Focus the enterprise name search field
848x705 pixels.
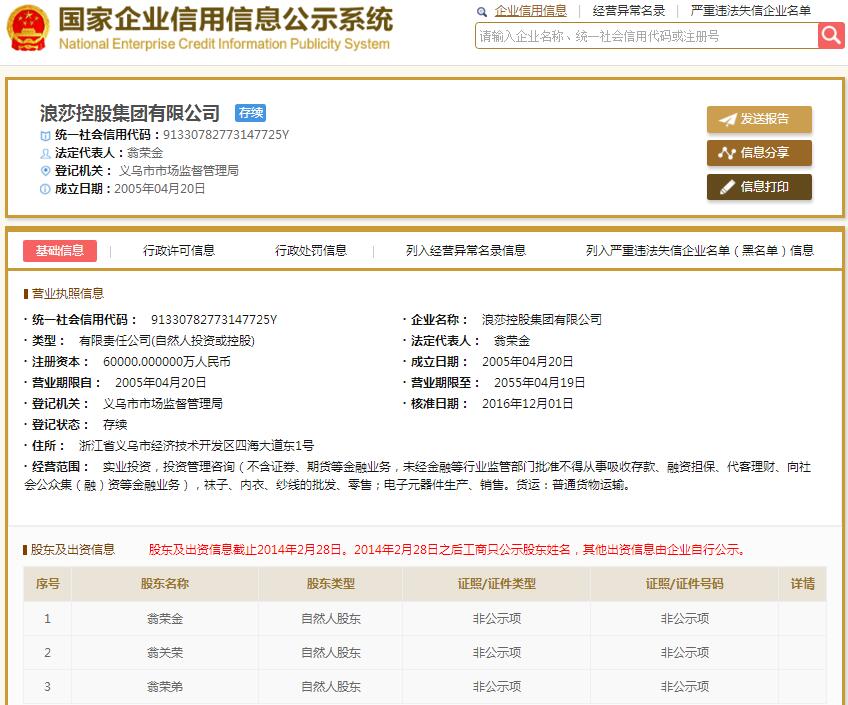tap(645, 36)
